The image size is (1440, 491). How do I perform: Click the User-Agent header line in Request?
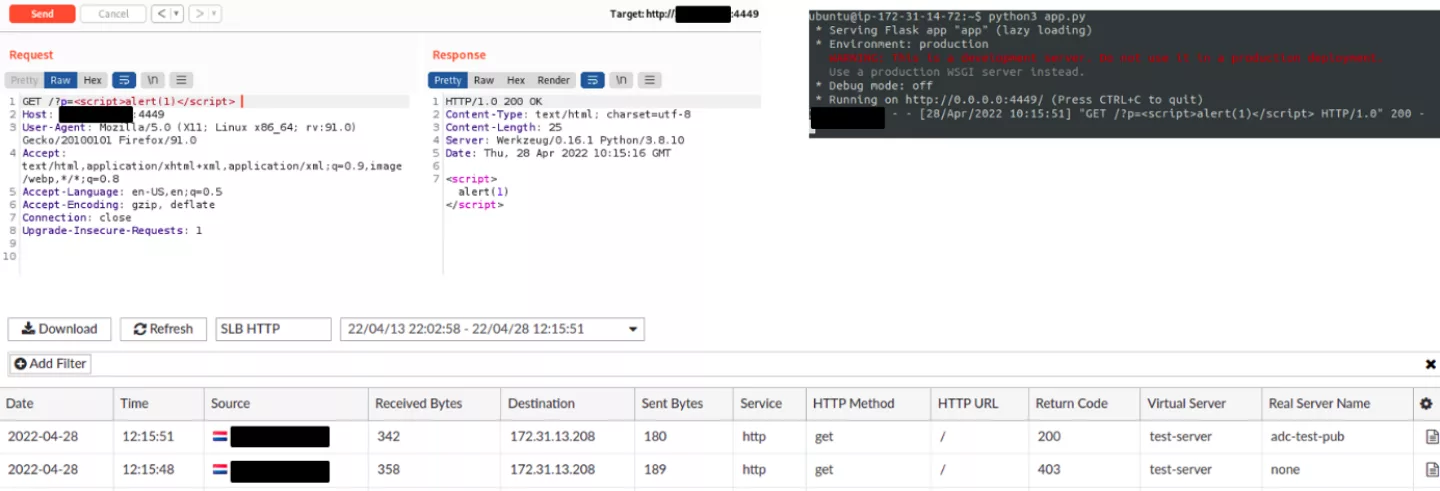tap(189, 134)
